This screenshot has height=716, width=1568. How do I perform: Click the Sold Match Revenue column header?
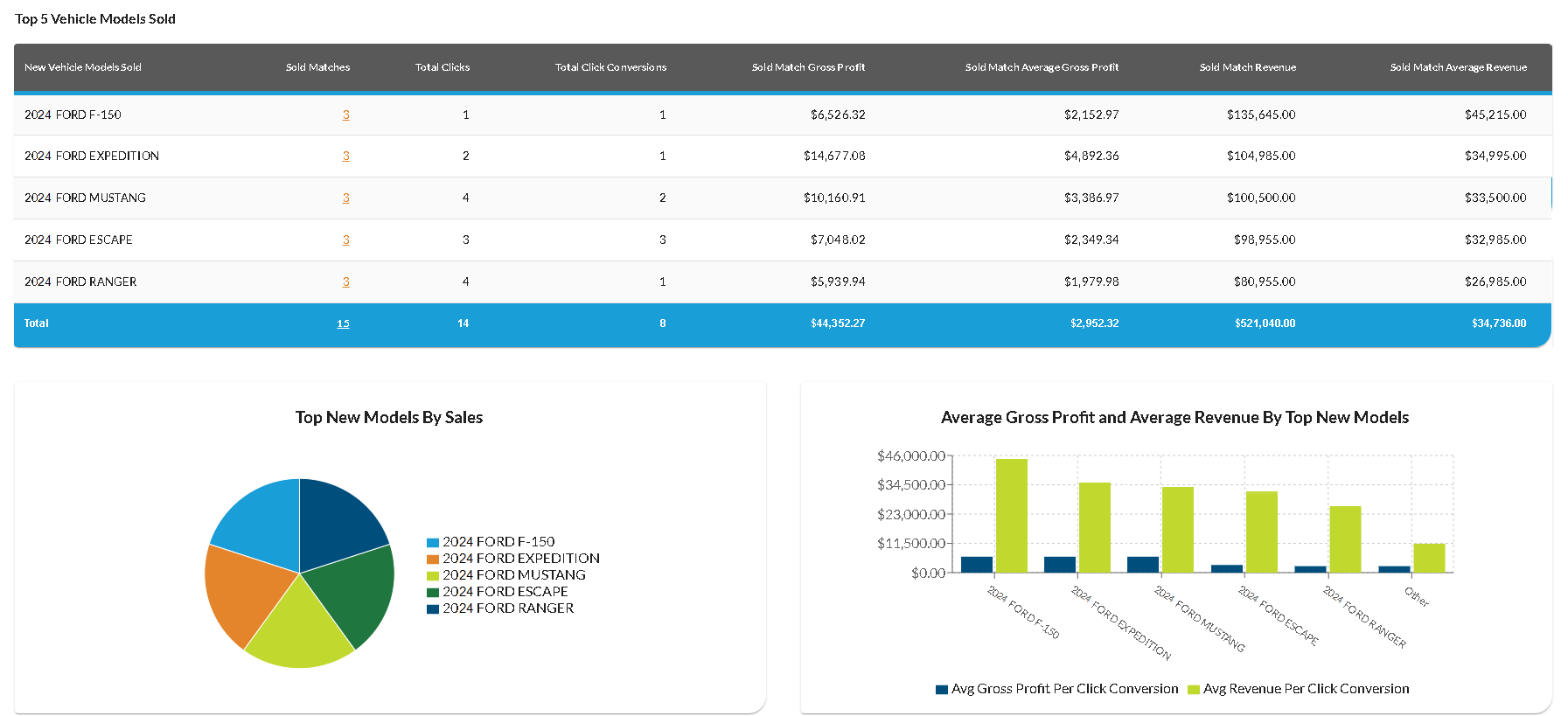(x=1247, y=67)
